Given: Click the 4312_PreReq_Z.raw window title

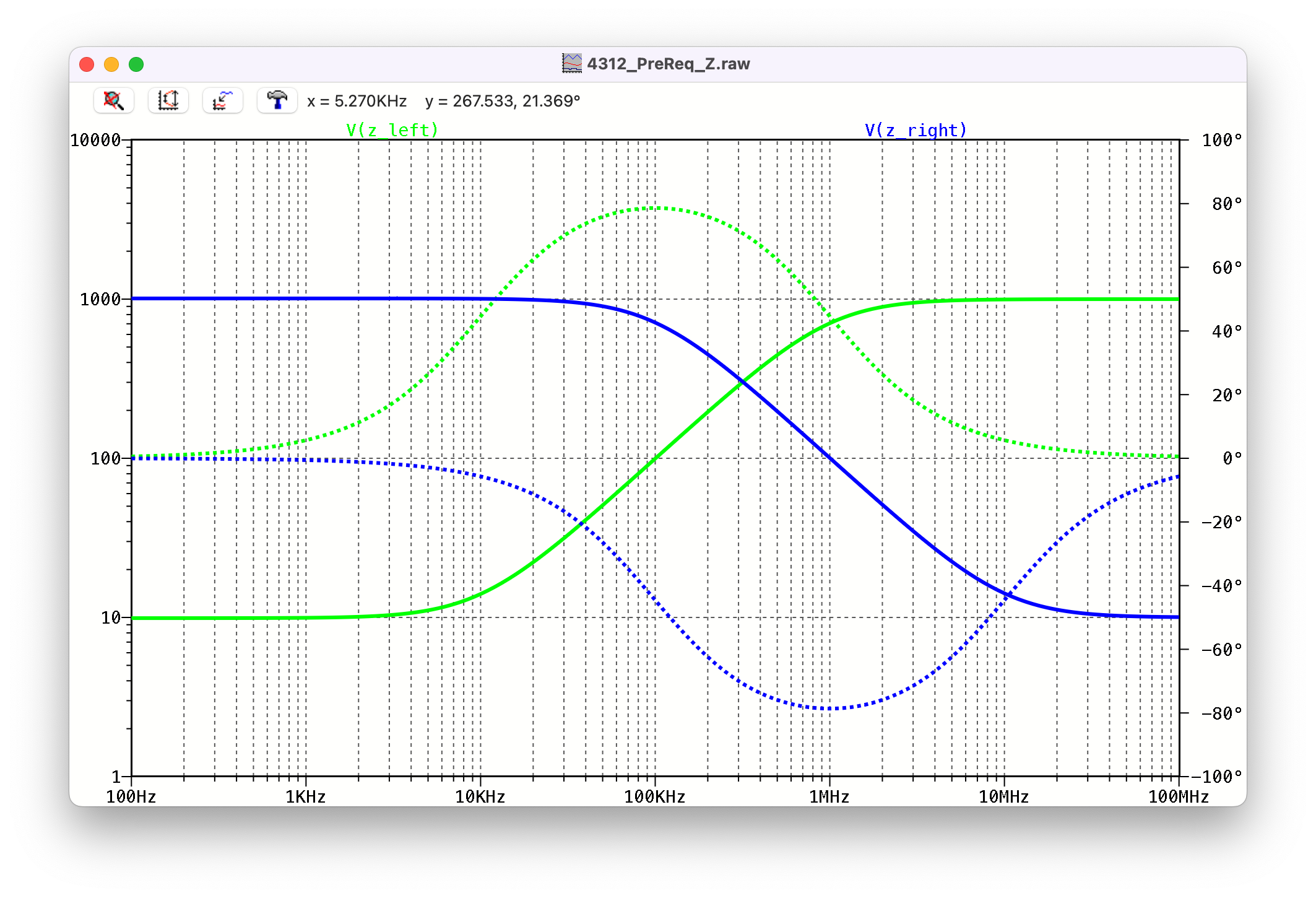Looking at the screenshot, I should pos(669,64).
